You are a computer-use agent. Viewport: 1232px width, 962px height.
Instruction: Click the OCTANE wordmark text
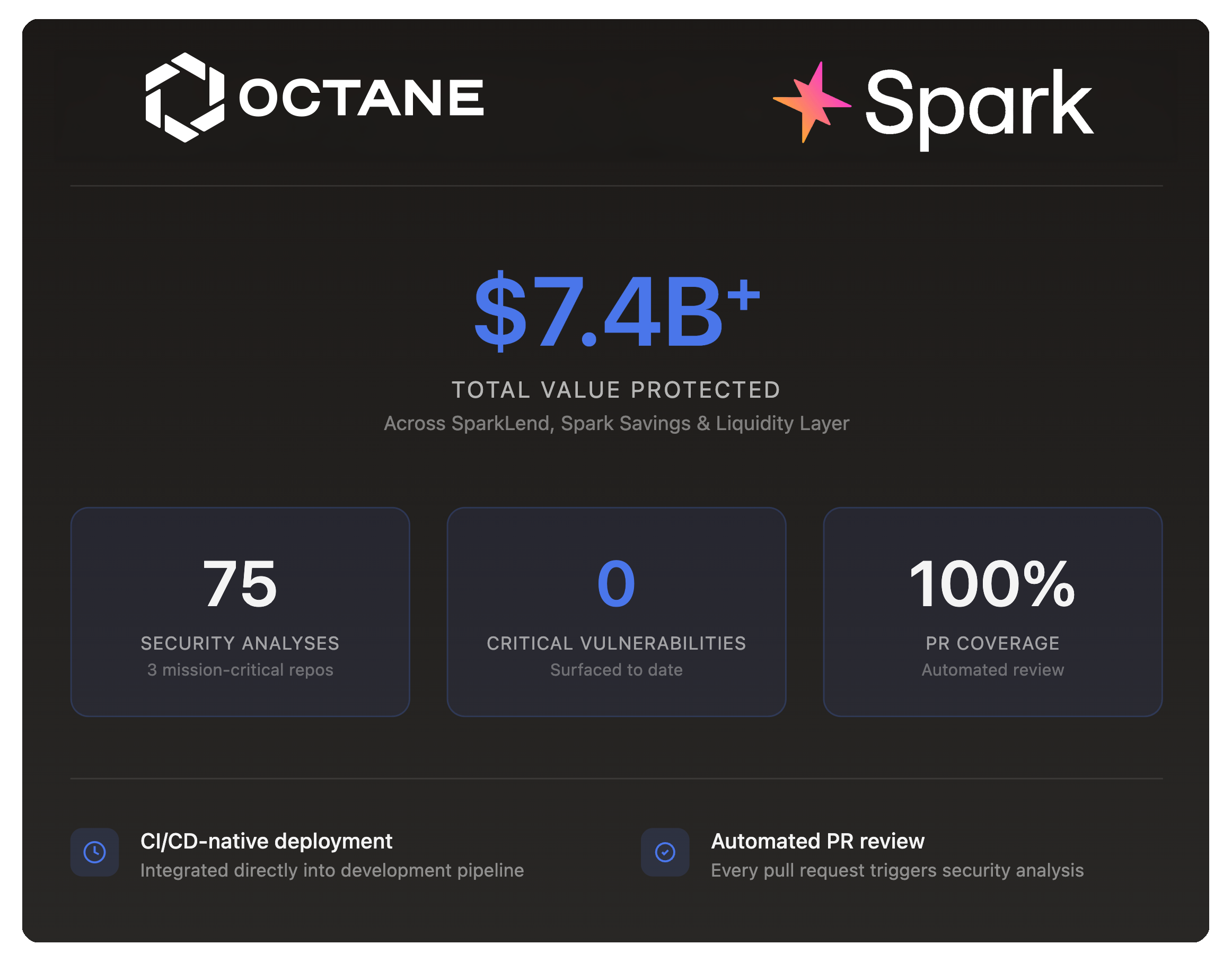pyautogui.click(x=362, y=98)
